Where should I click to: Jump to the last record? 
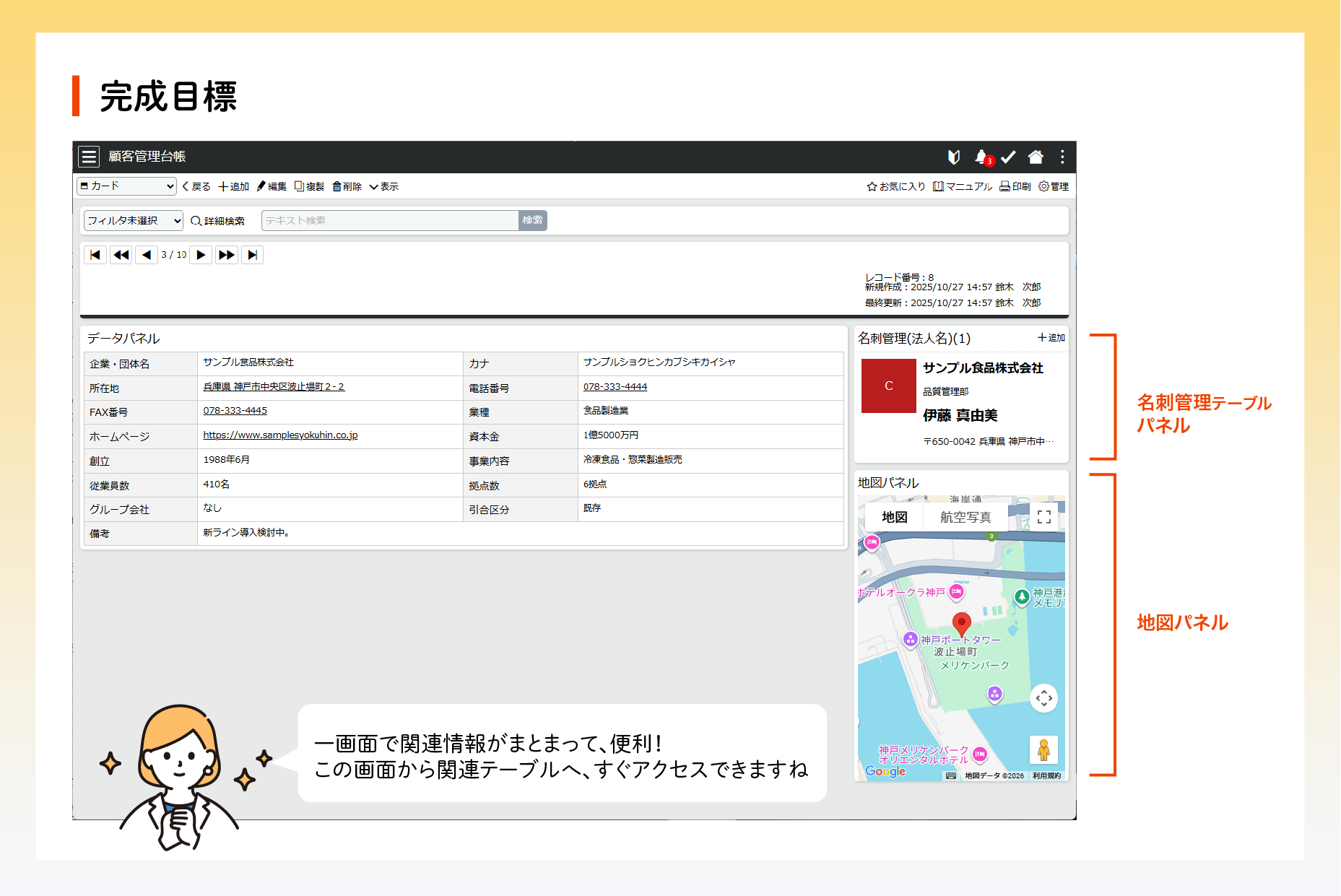click(252, 255)
